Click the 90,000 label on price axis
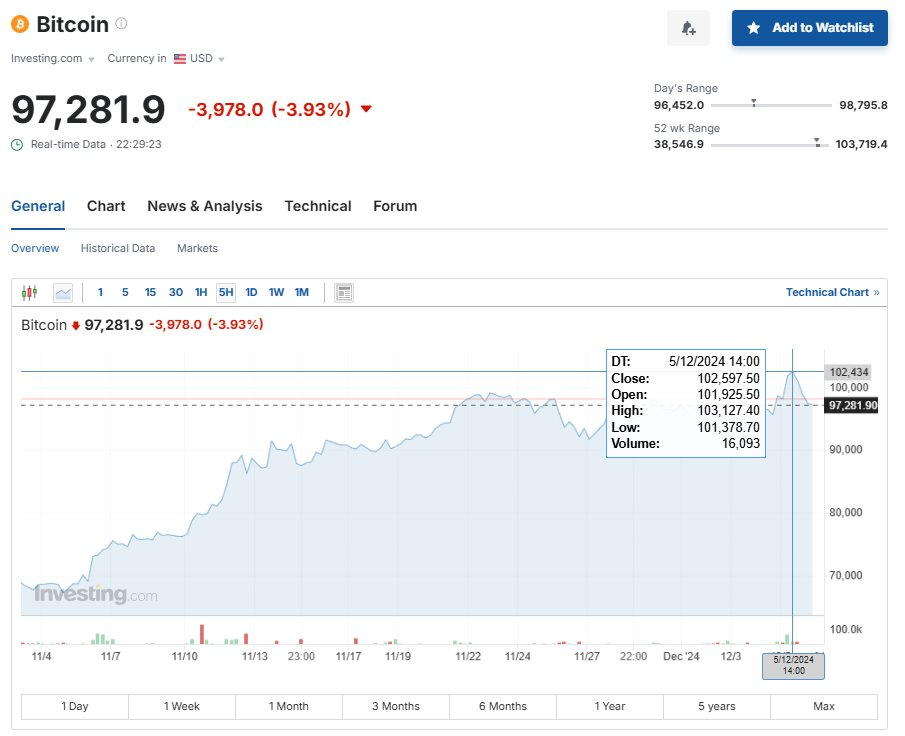905x736 pixels. click(846, 450)
